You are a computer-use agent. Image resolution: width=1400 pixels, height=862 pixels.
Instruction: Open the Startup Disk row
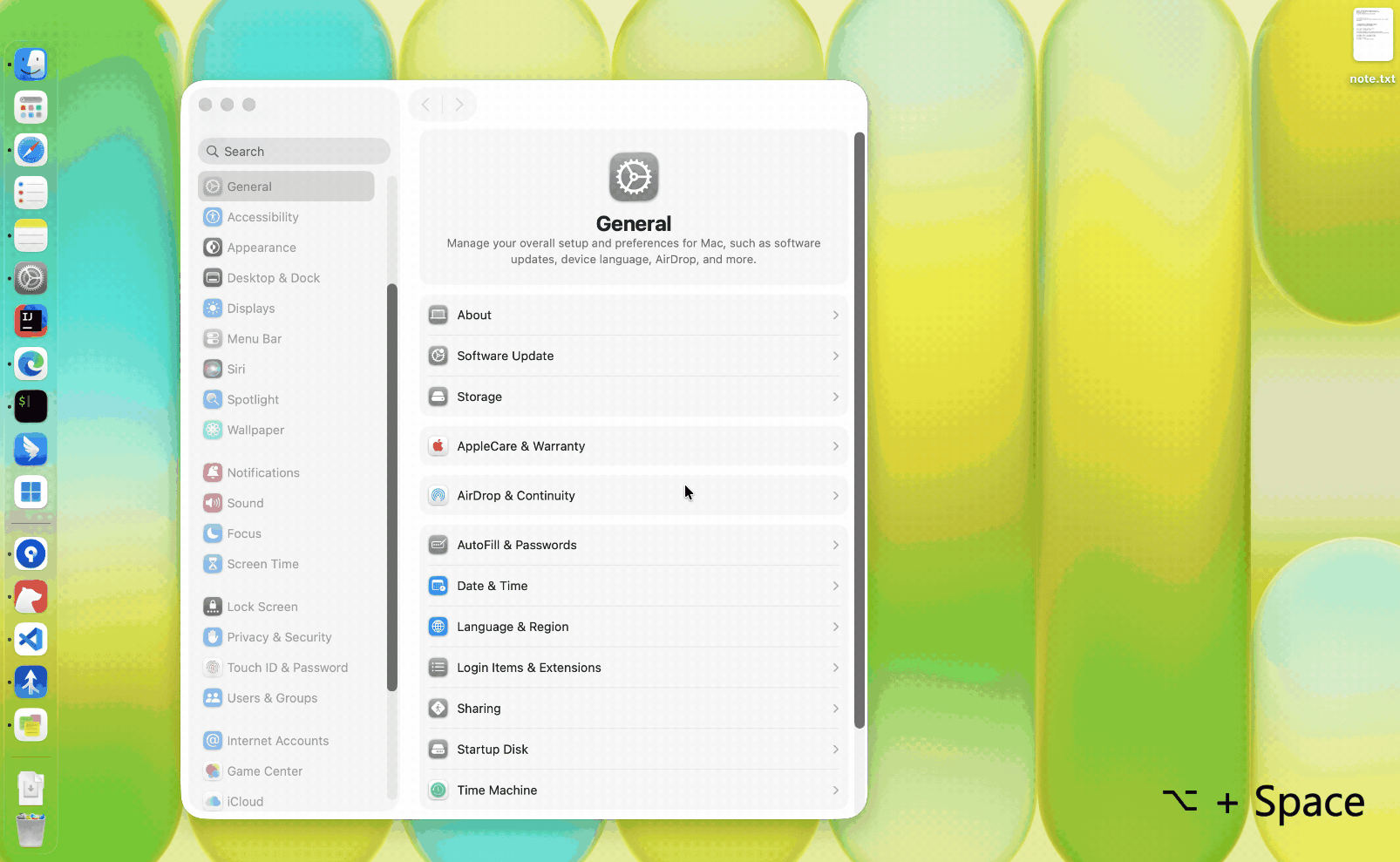634,750
